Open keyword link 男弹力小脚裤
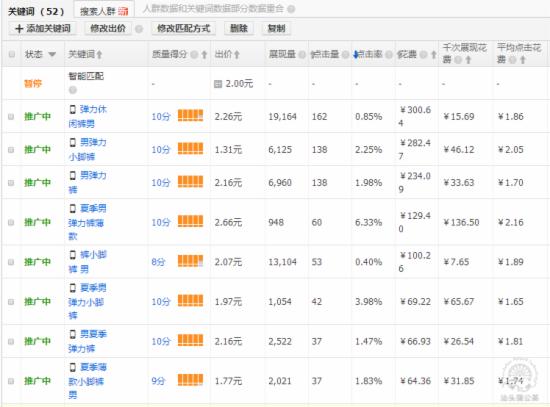The image size is (550, 407). 88,149
